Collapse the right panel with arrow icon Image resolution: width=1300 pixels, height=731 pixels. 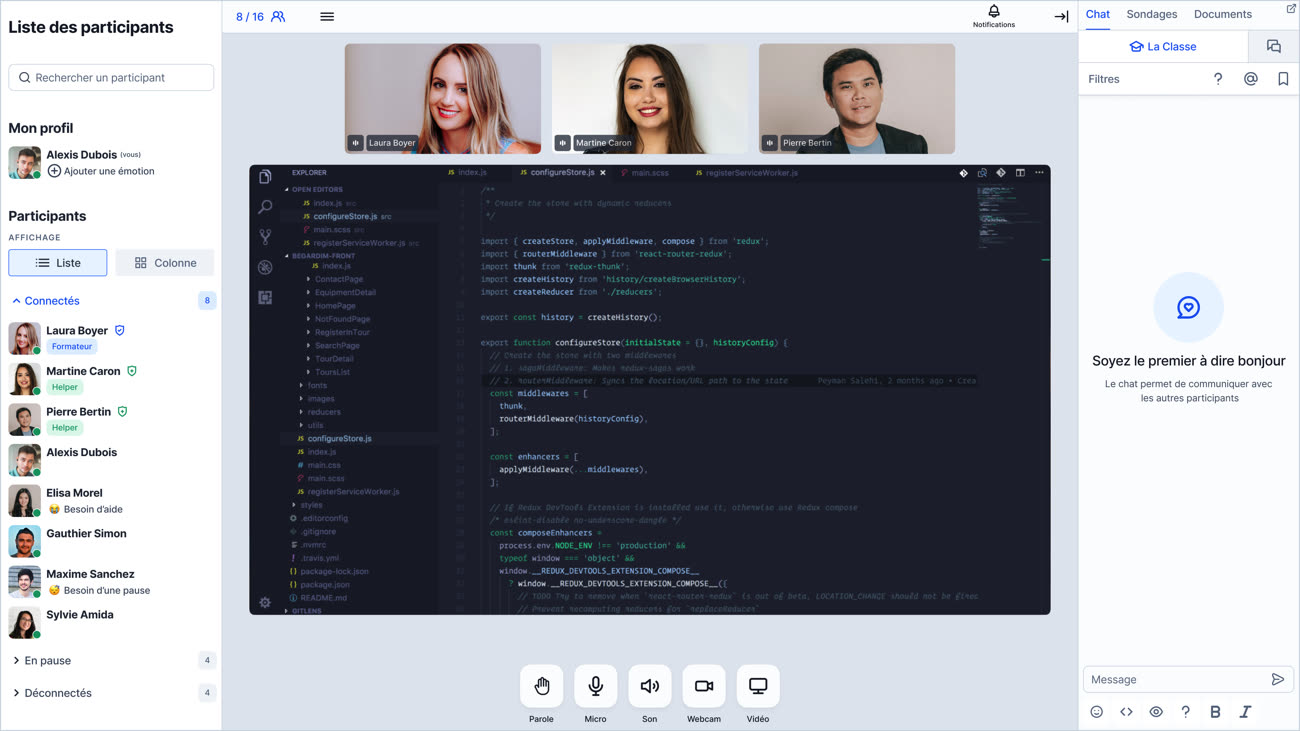point(1061,16)
